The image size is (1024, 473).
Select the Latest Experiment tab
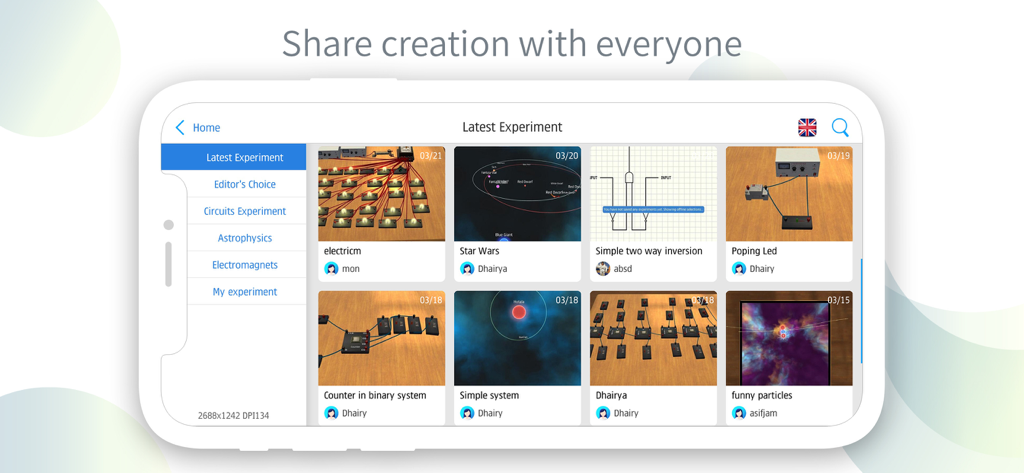pyautogui.click(x=234, y=157)
